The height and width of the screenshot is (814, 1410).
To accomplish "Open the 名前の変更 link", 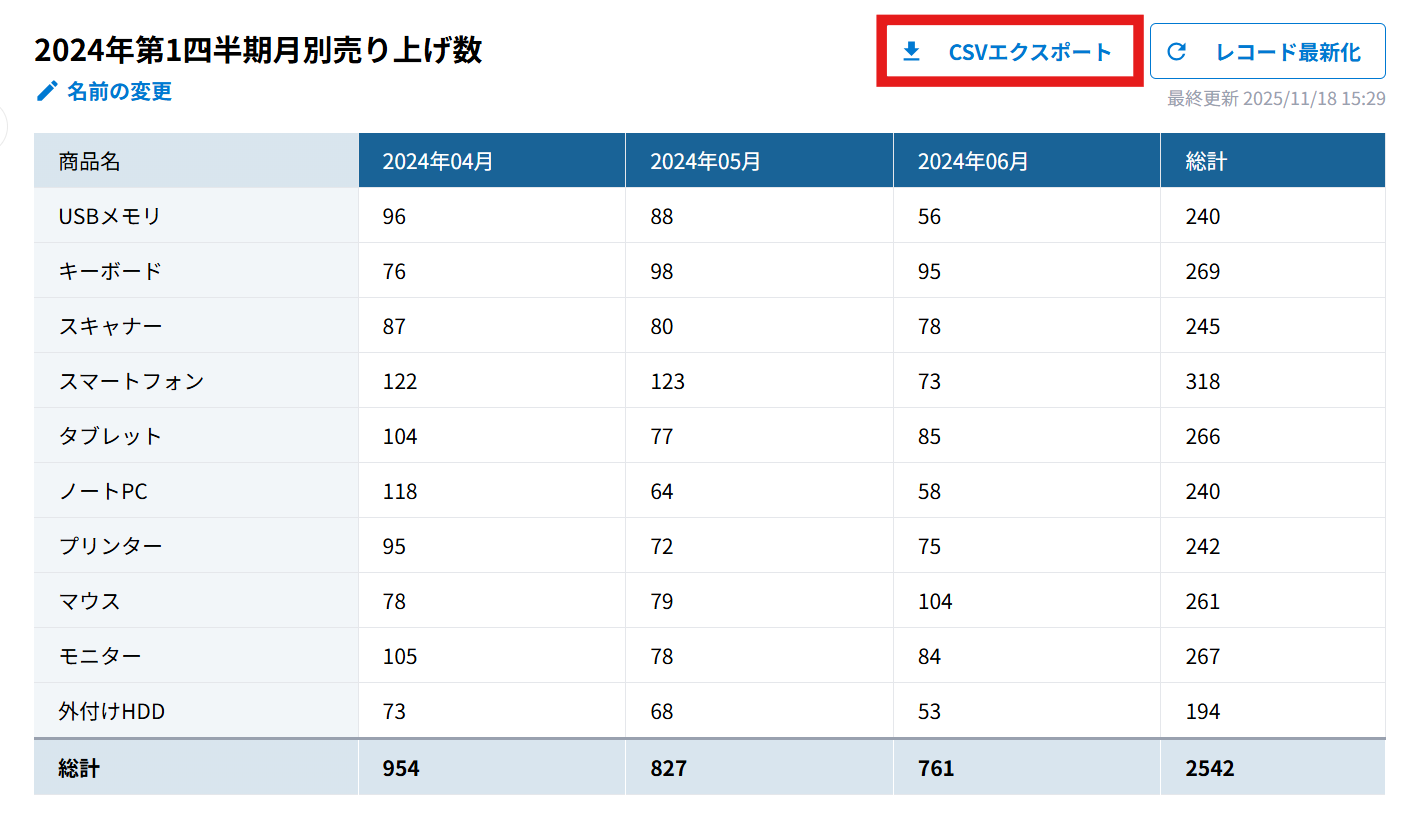I will click(119, 92).
